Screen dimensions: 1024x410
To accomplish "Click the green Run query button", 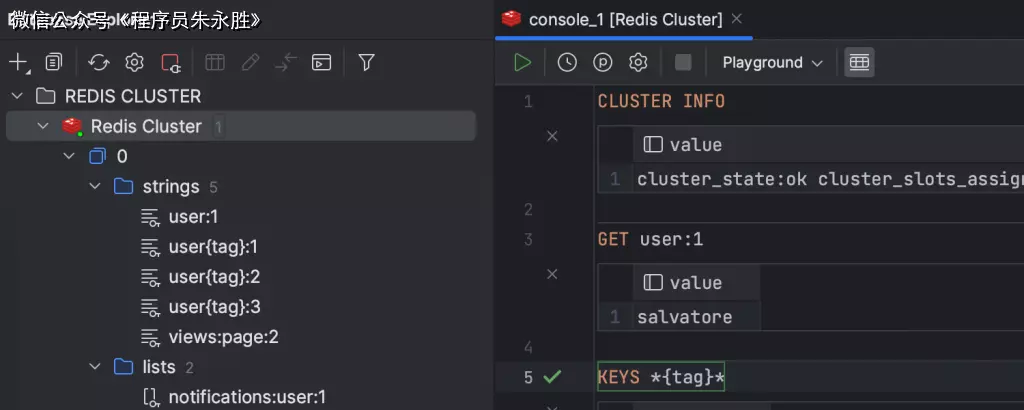I will coord(522,62).
